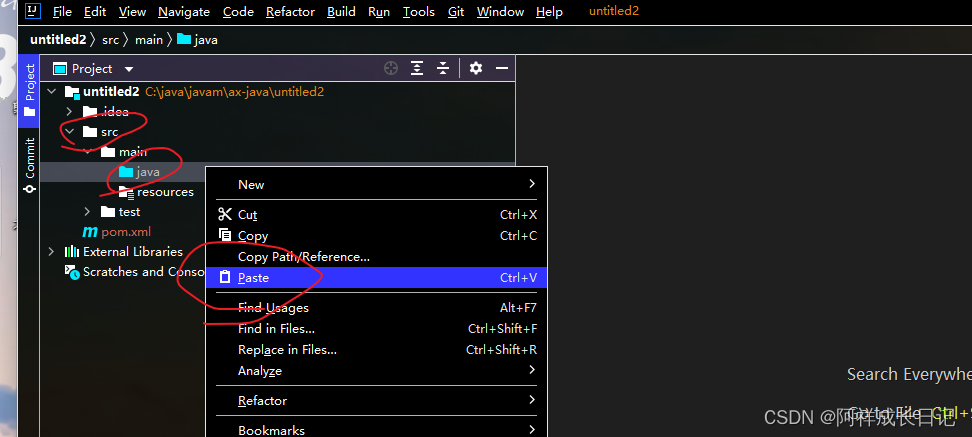Open the New submenu in context menu

coord(251,184)
